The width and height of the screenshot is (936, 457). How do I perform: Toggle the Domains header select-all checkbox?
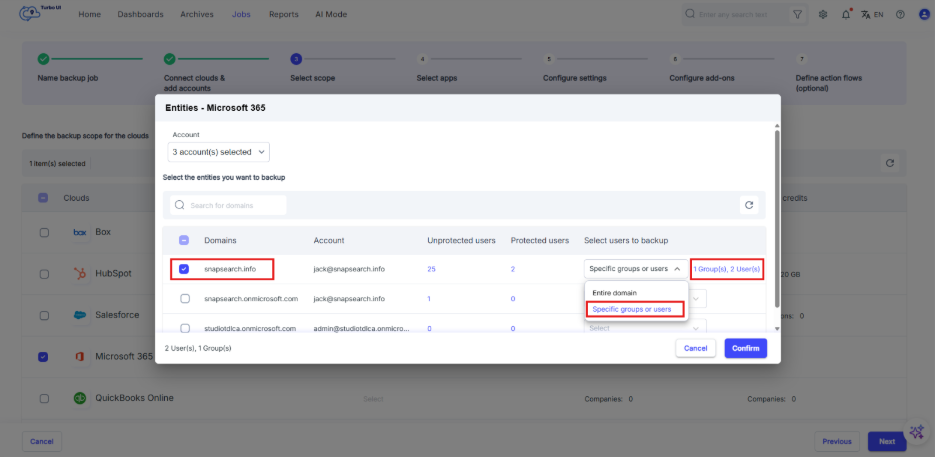[x=185, y=240]
